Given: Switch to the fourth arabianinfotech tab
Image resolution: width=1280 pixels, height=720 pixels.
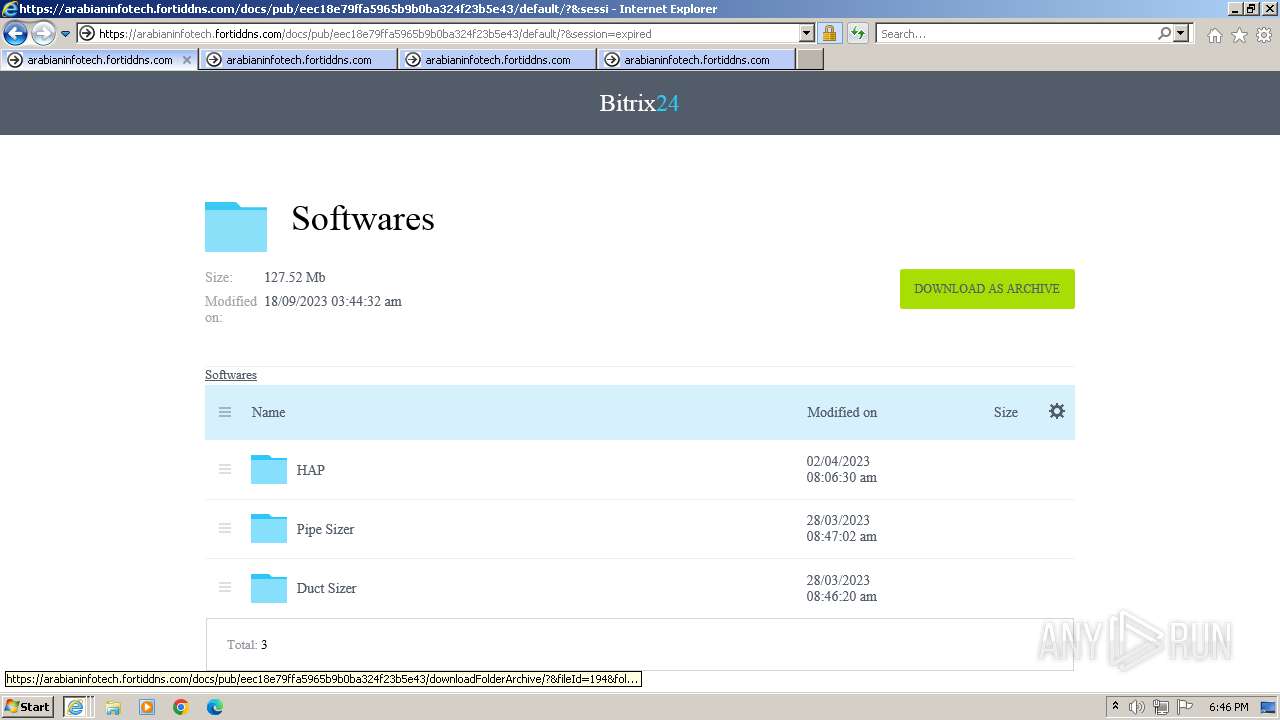Looking at the screenshot, I should point(696,60).
